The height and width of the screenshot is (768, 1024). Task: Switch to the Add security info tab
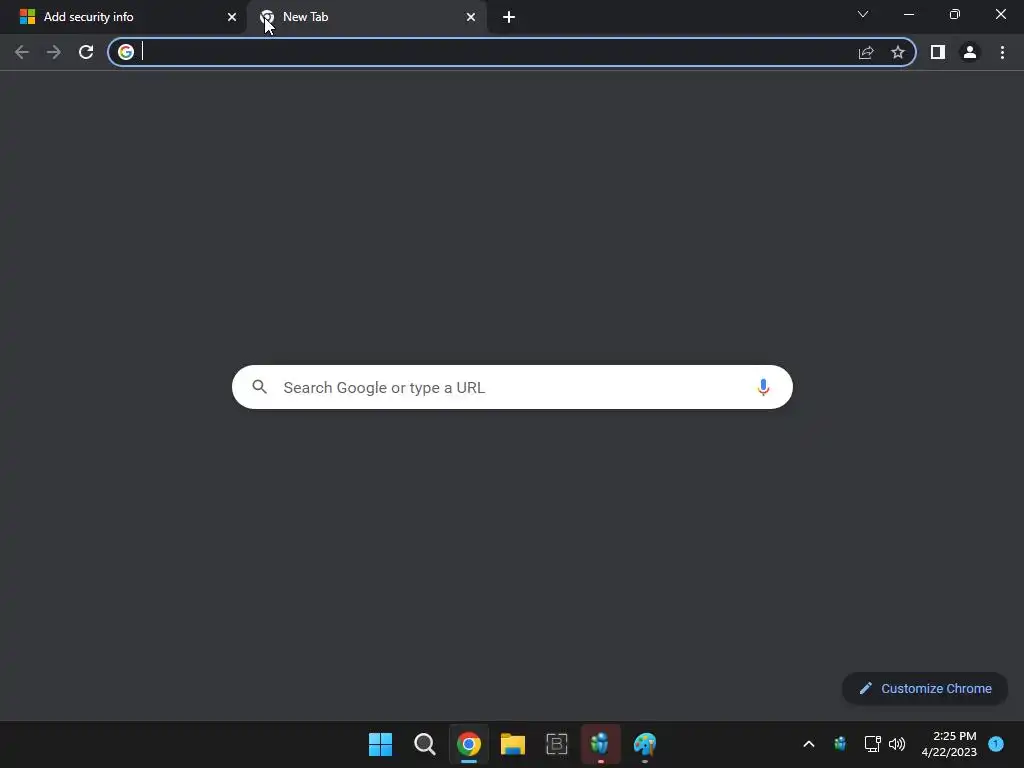(123, 17)
